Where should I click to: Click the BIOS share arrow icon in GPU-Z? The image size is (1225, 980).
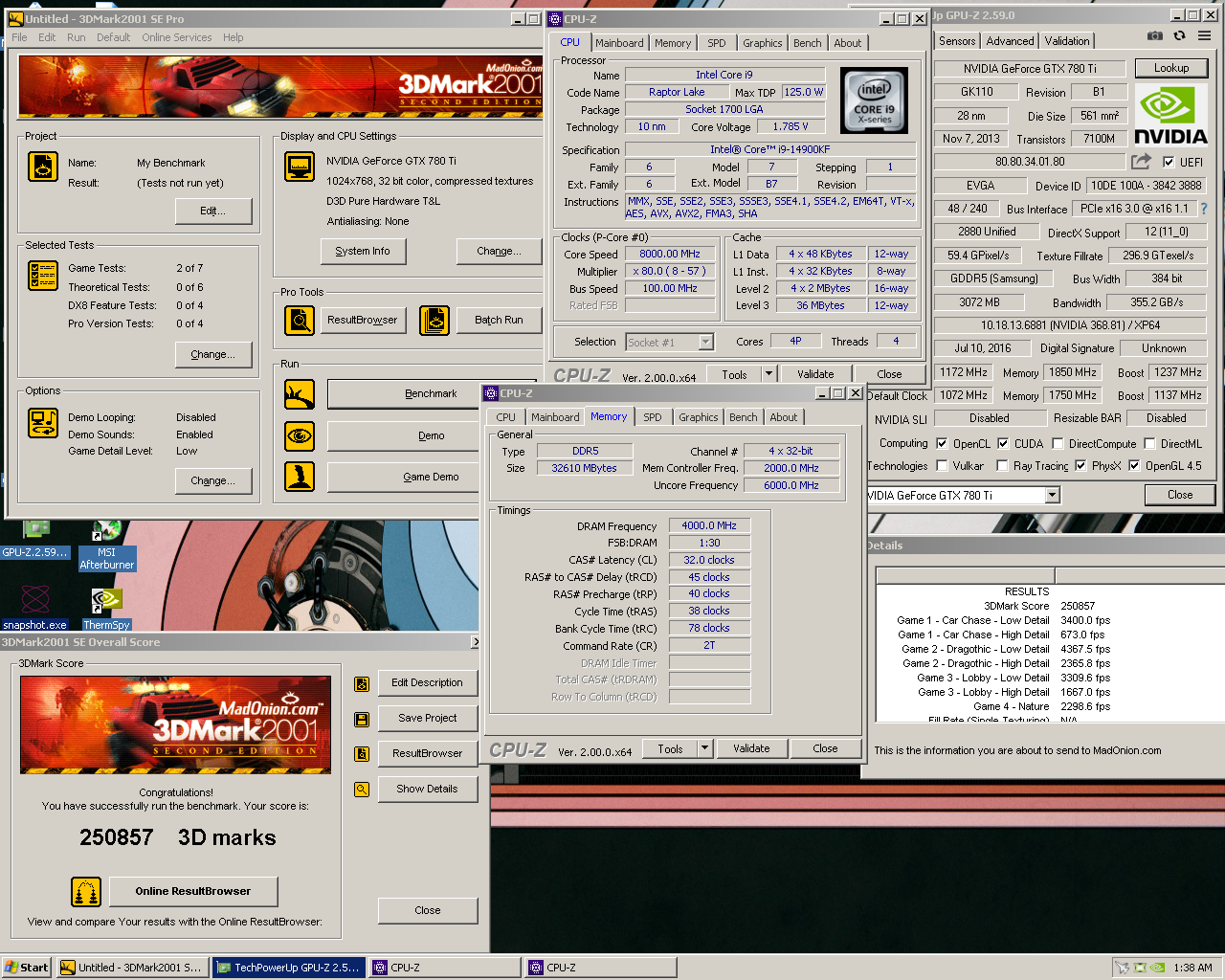coord(1141,162)
